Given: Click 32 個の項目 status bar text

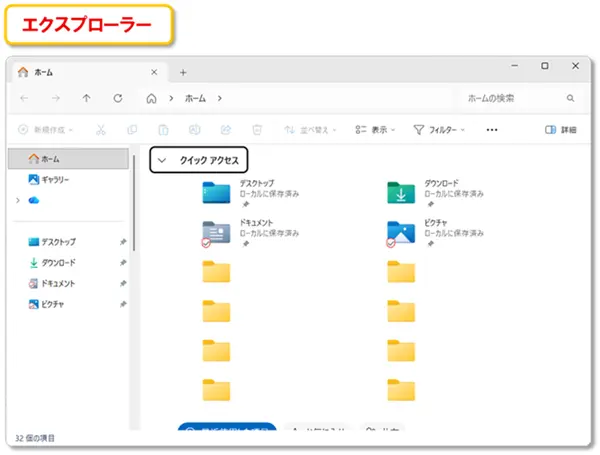Looking at the screenshot, I should click(x=35, y=438).
